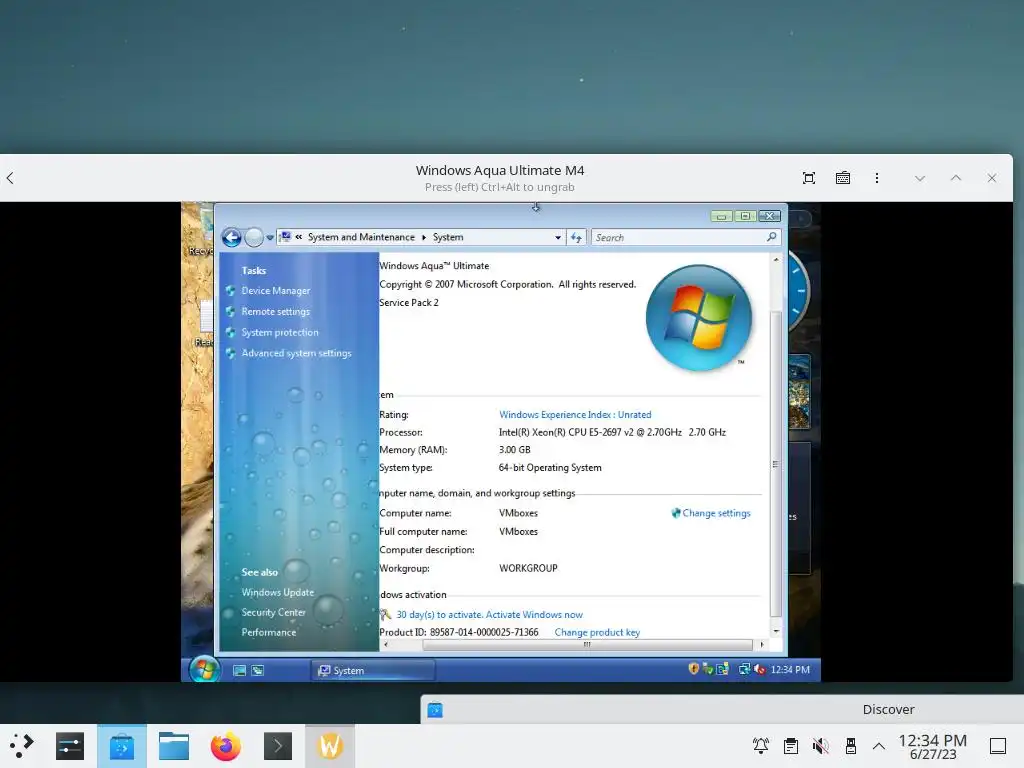Open the Dolphin file manager in the taskbar

click(174, 746)
